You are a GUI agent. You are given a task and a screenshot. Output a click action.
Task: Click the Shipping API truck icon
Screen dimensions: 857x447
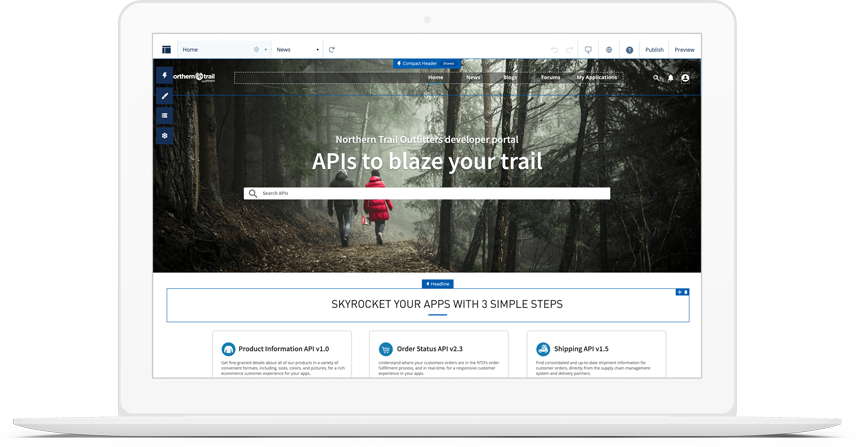click(x=543, y=349)
